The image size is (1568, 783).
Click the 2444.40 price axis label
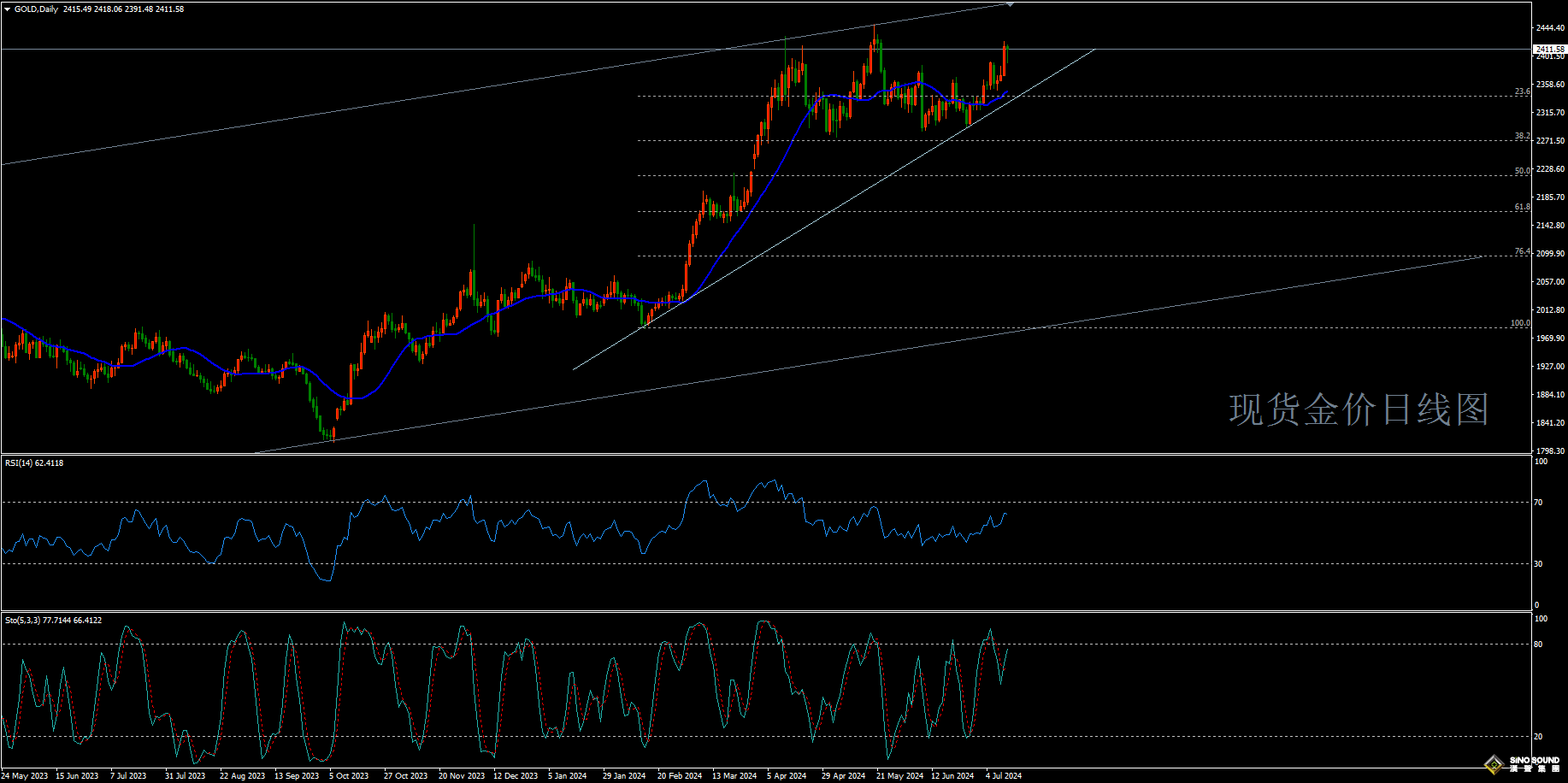pyautogui.click(x=1550, y=28)
